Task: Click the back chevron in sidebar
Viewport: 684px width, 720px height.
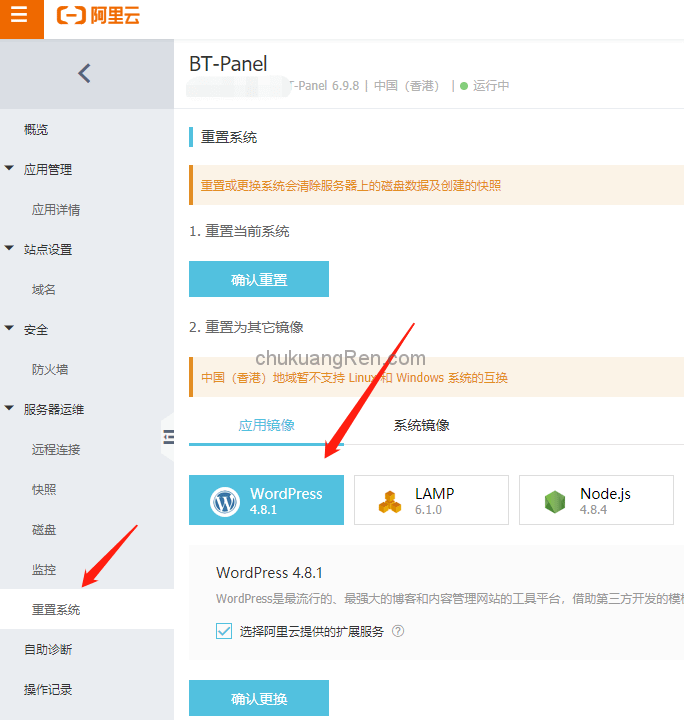Action: (x=84, y=72)
